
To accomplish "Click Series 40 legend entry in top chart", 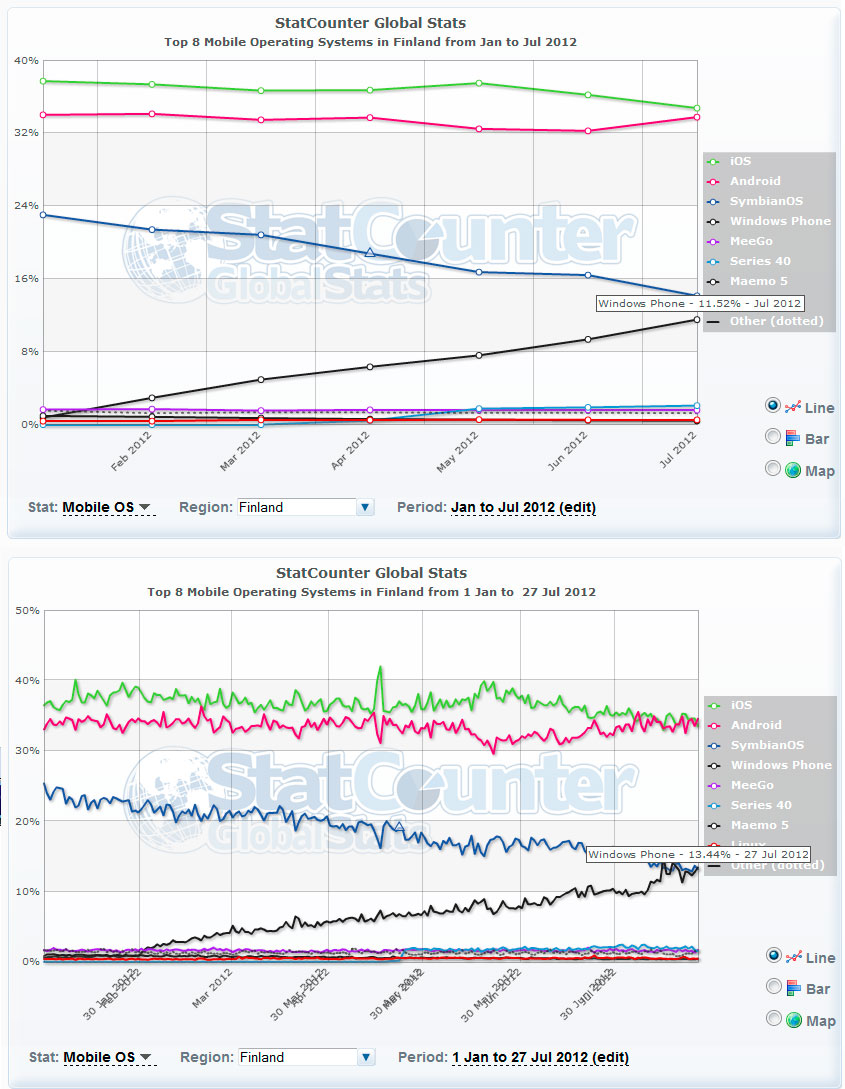I will pyautogui.click(x=749, y=262).
